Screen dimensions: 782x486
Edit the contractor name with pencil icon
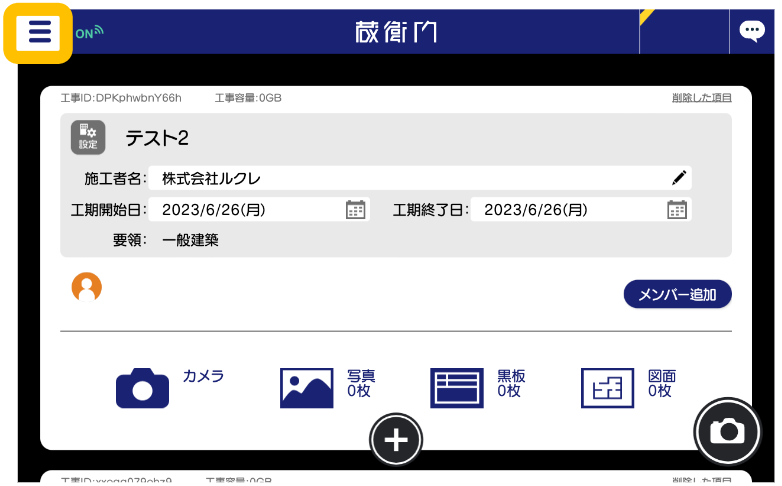[679, 178]
